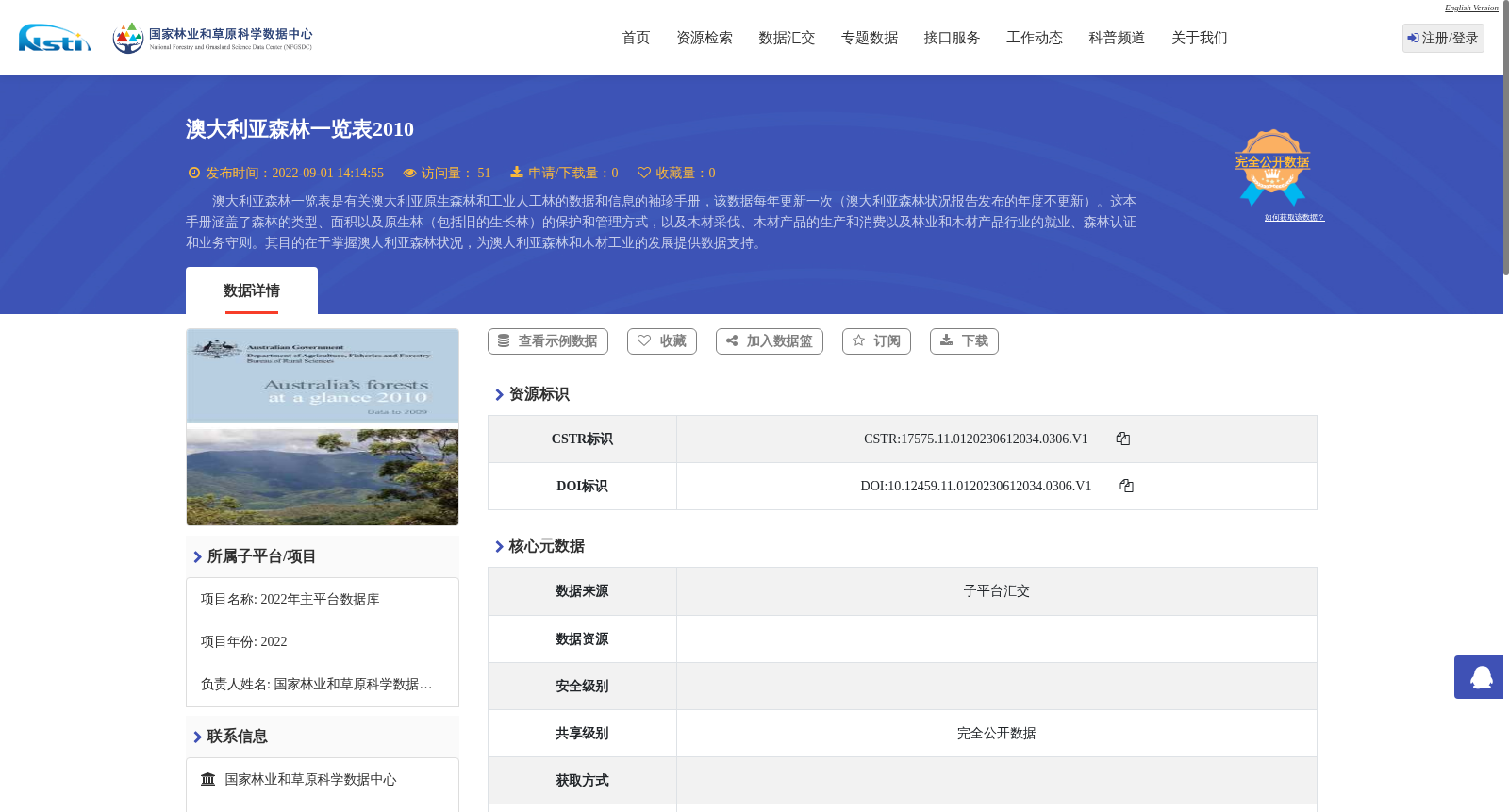The height and width of the screenshot is (812, 1509).
Task: Click the 下载 button
Action: (x=964, y=341)
